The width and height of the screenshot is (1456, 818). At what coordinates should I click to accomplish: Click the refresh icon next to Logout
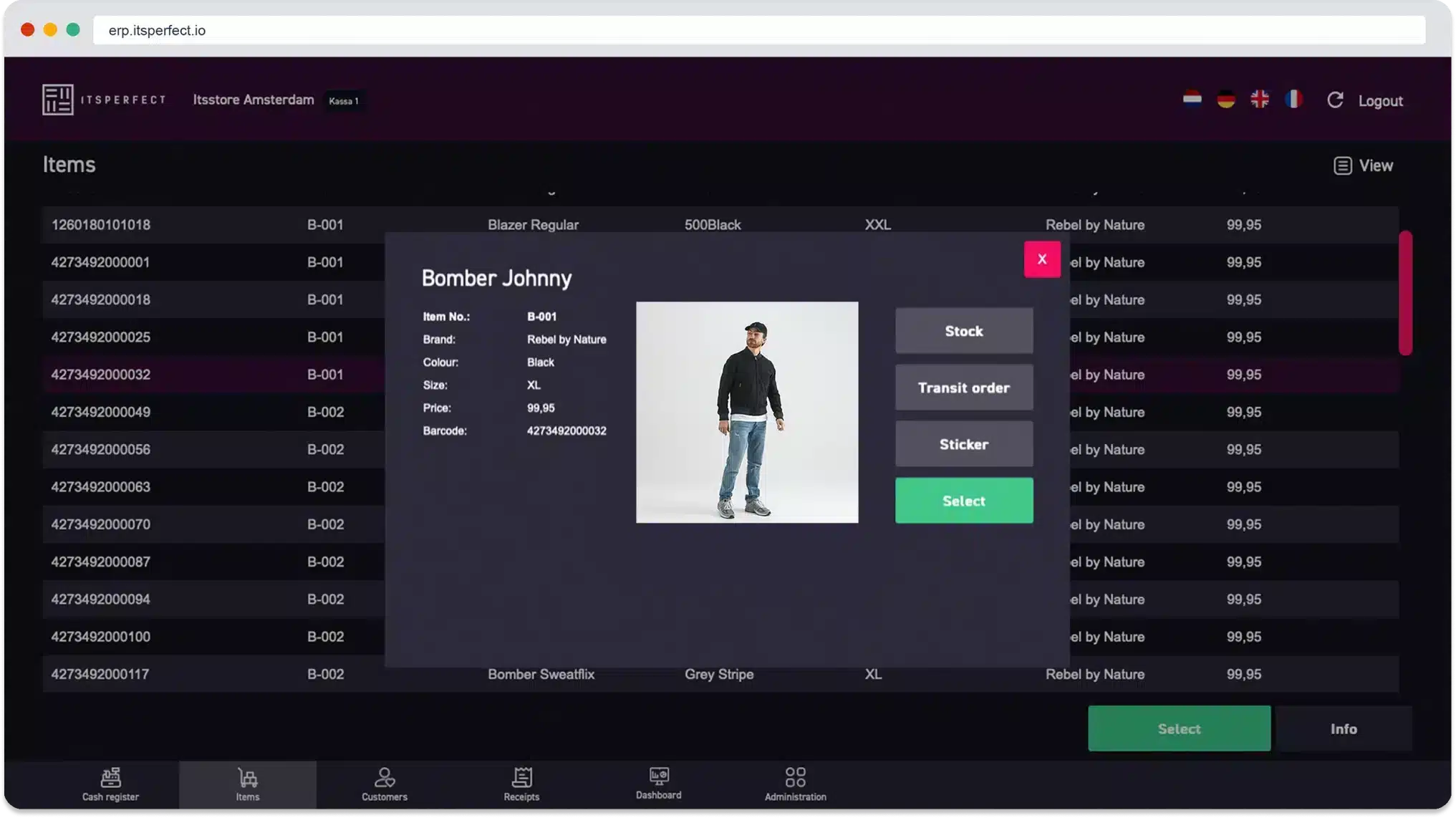click(x=1334, y=100)
